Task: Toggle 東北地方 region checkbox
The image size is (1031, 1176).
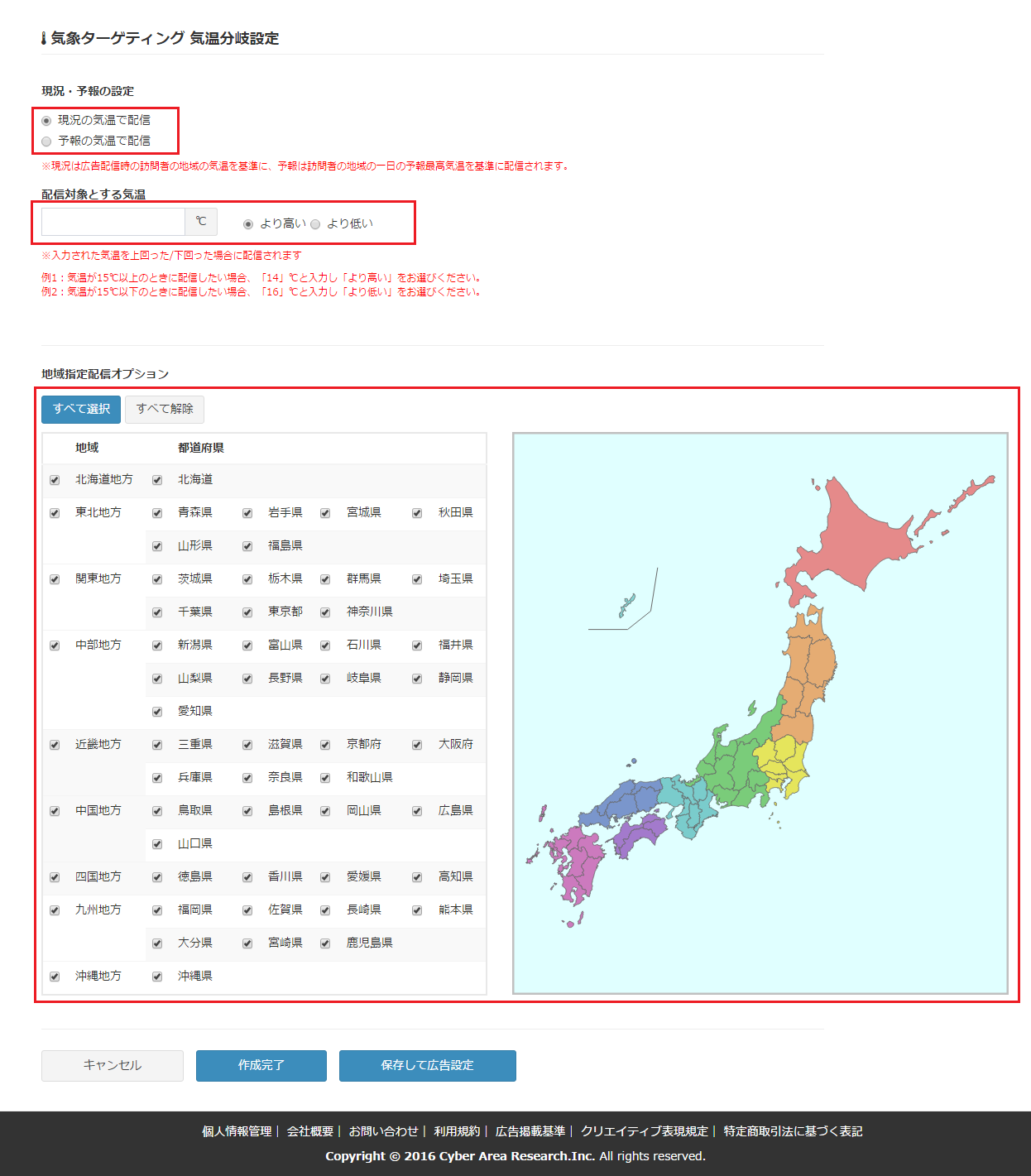Action: coord(55,513)
